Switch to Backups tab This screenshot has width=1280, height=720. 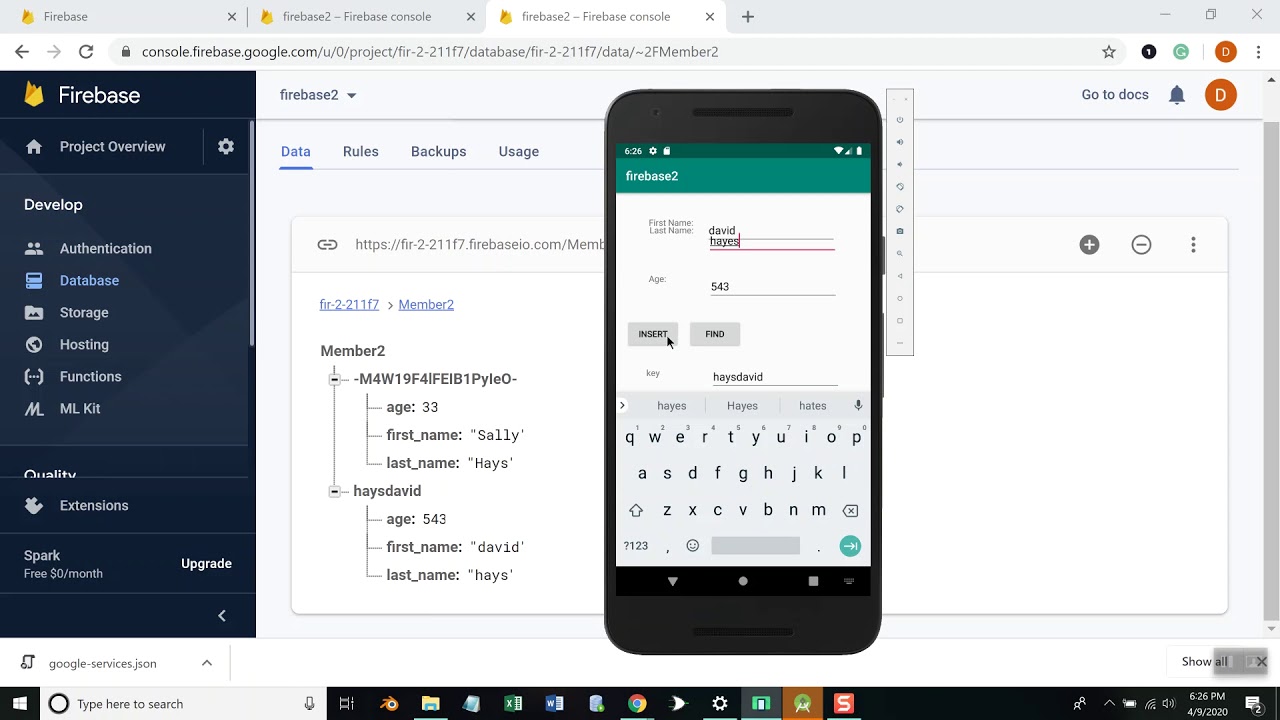click(x=438, y=151)
